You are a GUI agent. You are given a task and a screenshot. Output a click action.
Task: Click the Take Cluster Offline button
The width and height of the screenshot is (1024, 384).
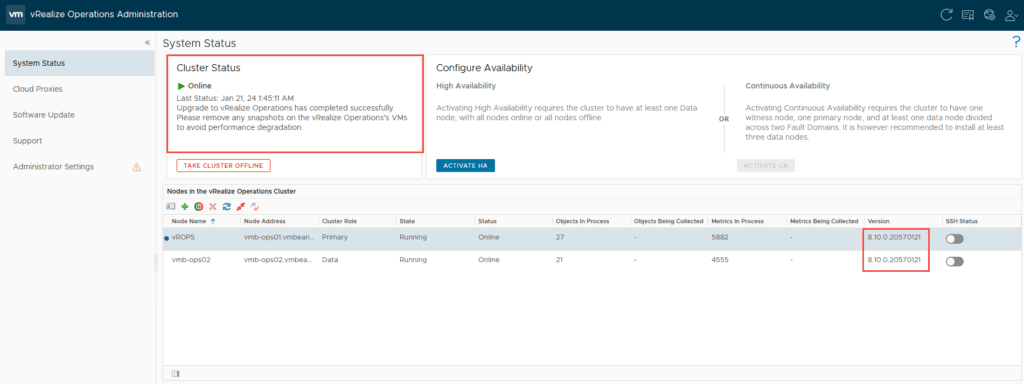click(223, 165)
